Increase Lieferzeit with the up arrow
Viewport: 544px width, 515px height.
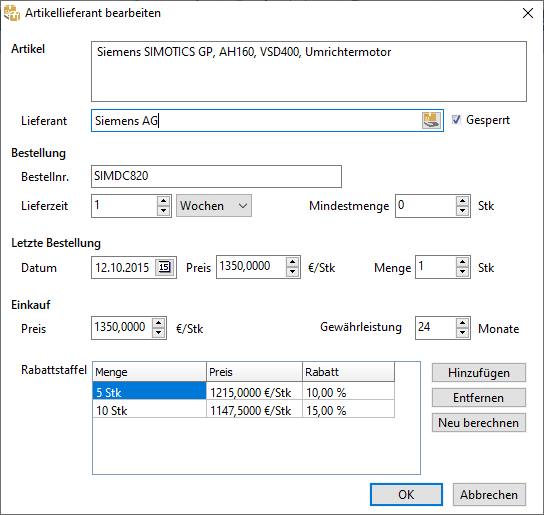[163, 201]
